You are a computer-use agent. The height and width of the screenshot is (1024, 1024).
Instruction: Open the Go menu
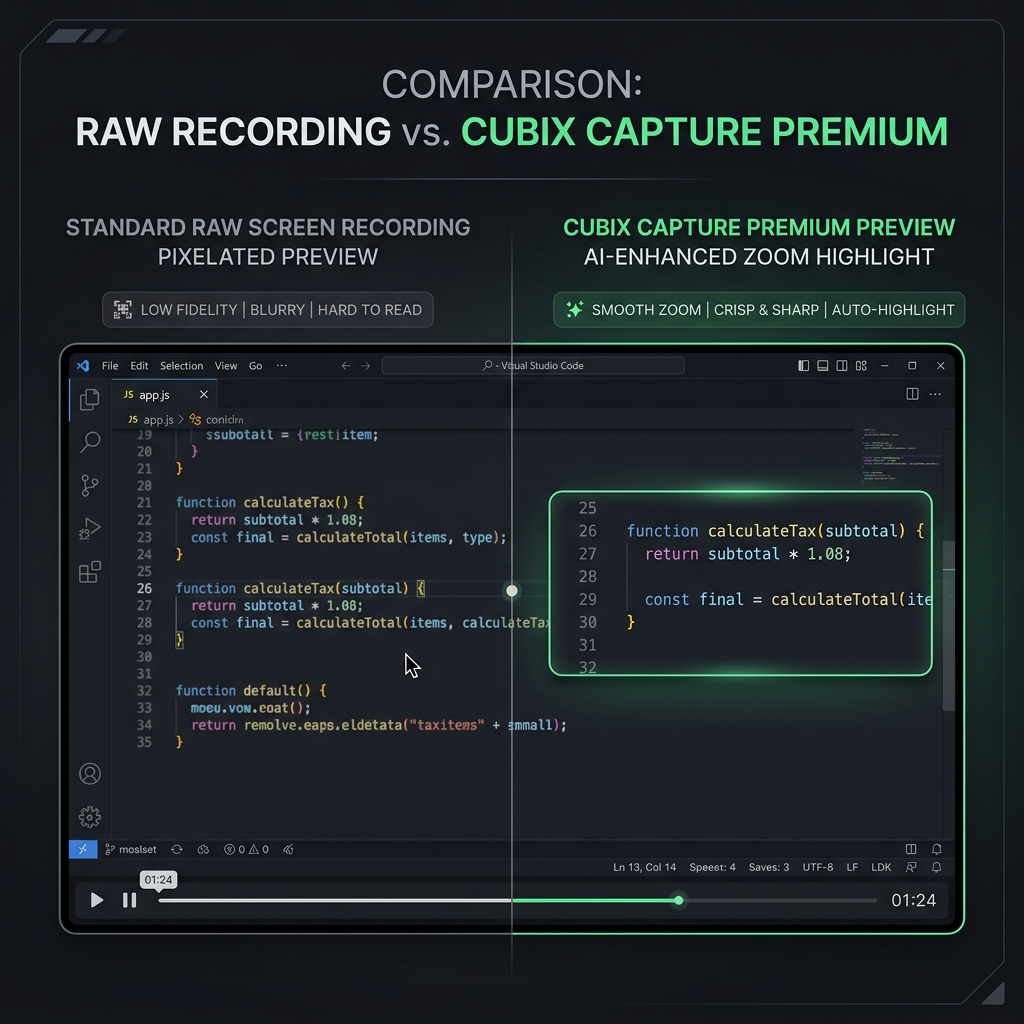click(255, 366)
